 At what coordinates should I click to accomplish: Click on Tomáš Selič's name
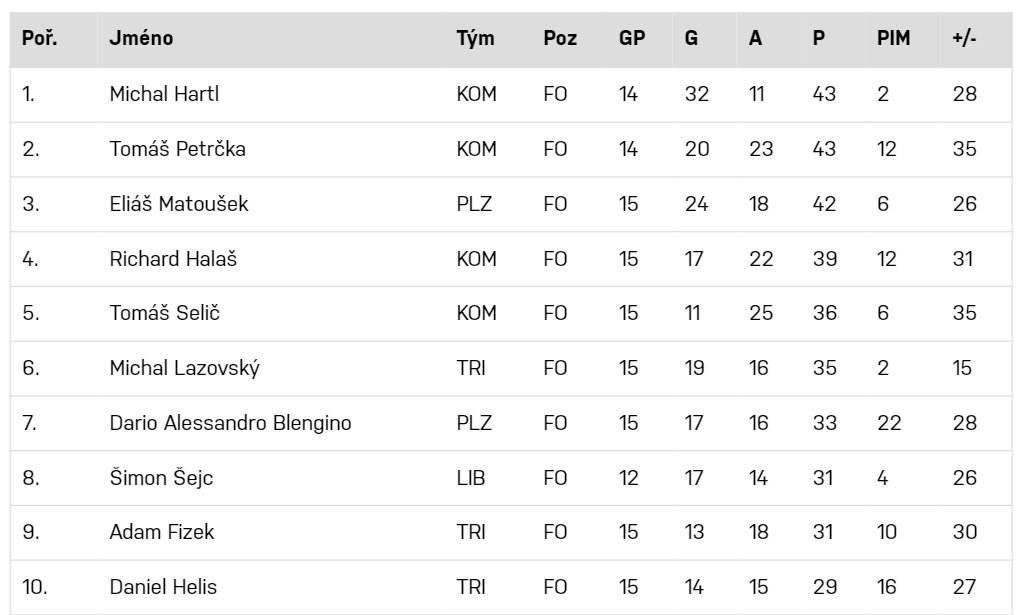(164, 313)
